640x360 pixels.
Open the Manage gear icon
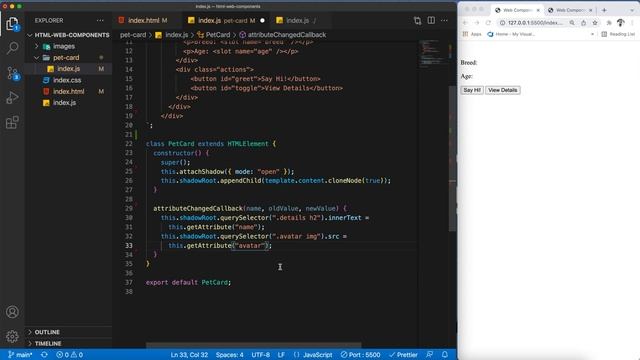point(12,336)
